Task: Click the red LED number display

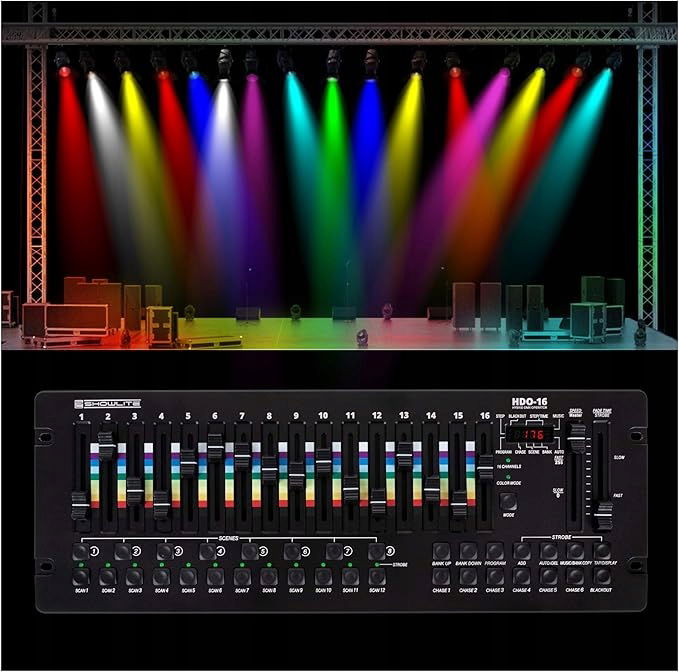Action: click(531, 436)
